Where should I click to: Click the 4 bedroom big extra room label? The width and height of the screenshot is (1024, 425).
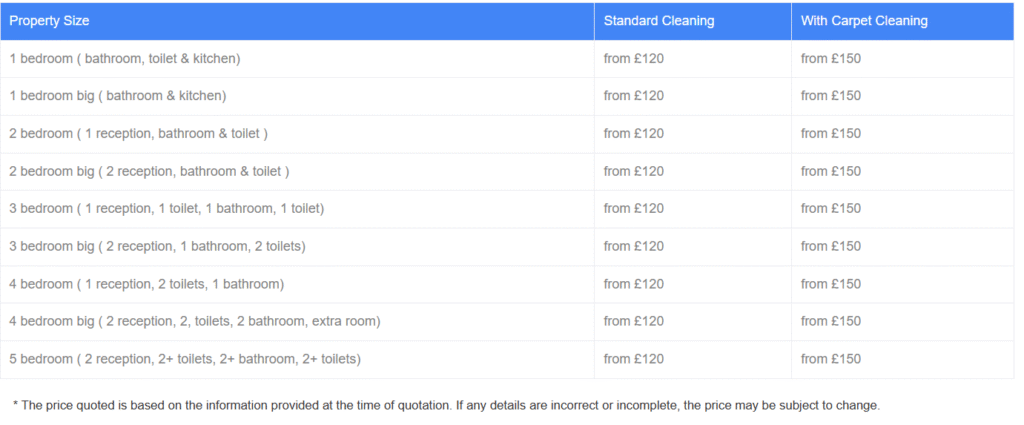tap(195, 321)
